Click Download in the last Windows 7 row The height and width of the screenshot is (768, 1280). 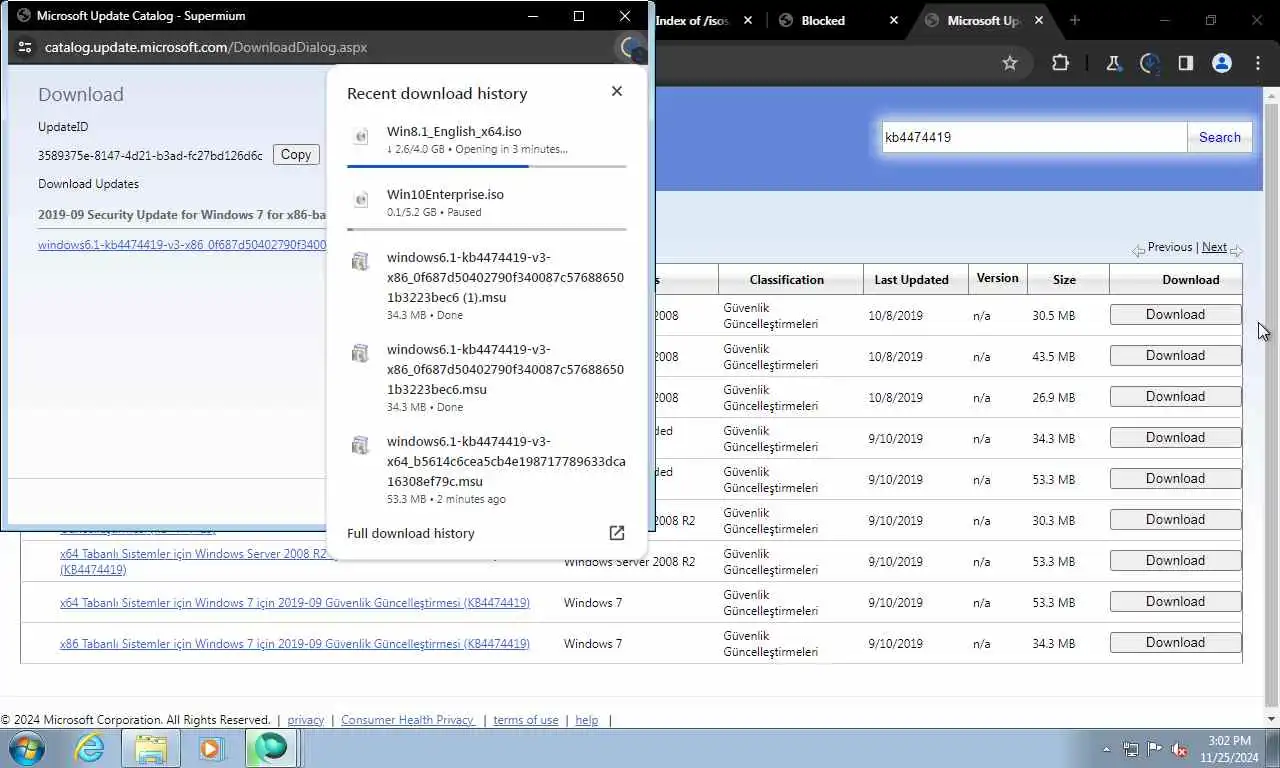point(1175,642)
